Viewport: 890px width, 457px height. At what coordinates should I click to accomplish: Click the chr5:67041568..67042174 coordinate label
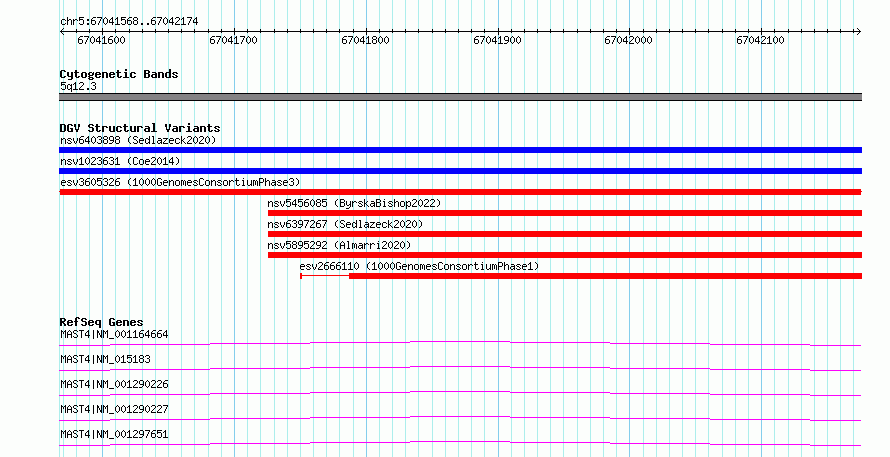pyautogui.click(x=129, y=22)
